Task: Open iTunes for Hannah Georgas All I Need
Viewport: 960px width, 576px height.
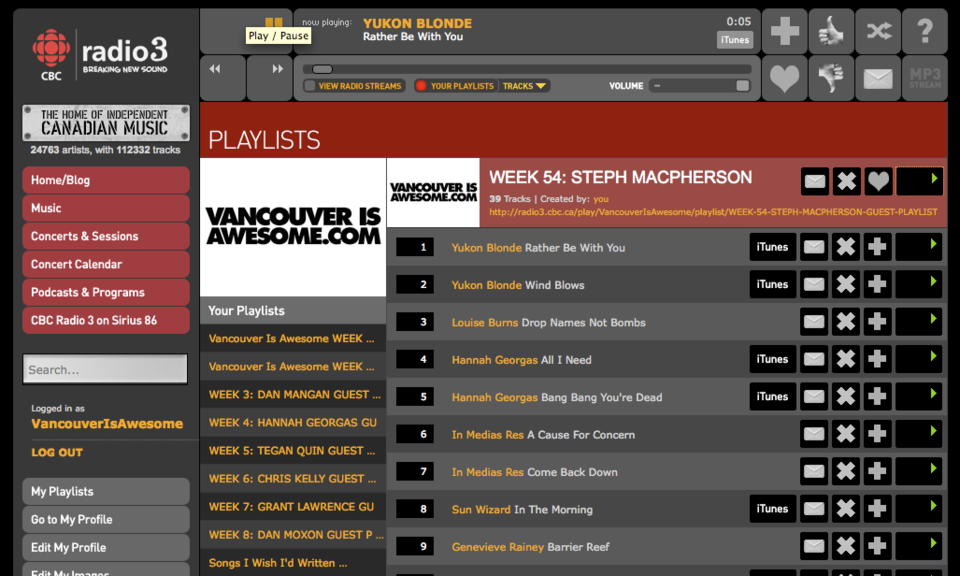Action: (773, 359)
